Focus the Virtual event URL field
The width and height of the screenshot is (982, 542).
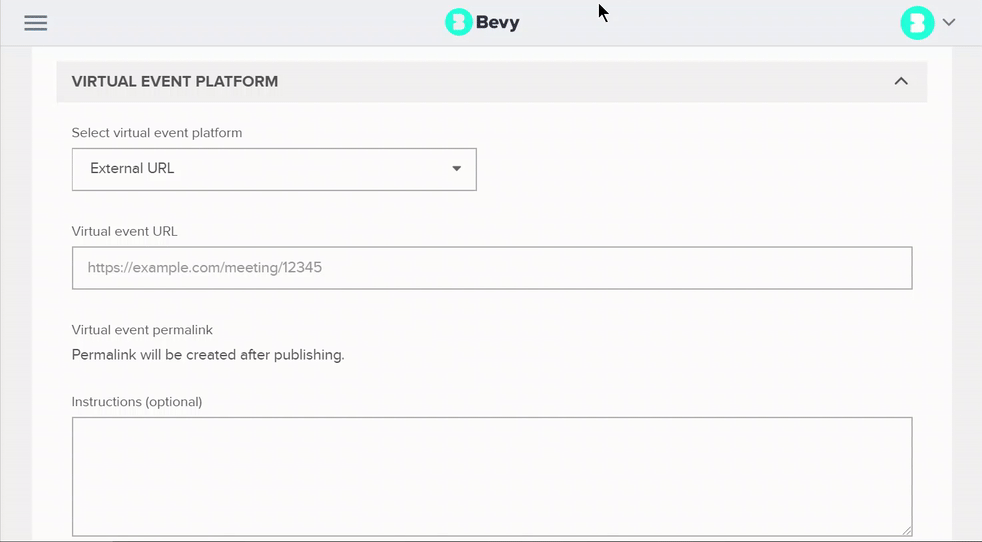click(x=492, y=268)
